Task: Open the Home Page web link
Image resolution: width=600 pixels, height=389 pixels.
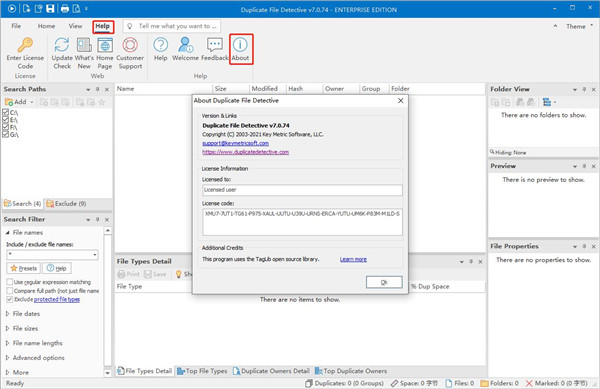Action: (104, 53)
